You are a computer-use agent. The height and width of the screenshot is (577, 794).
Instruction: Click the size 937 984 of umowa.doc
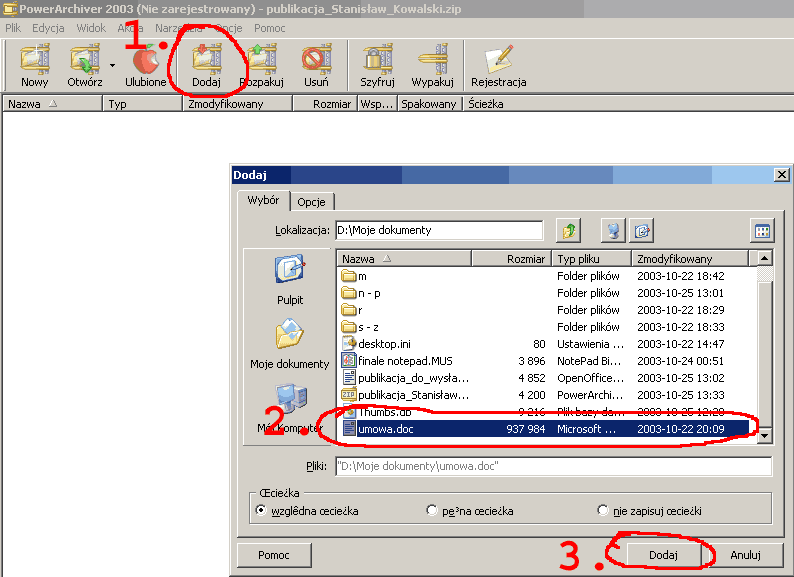[526, 429]
